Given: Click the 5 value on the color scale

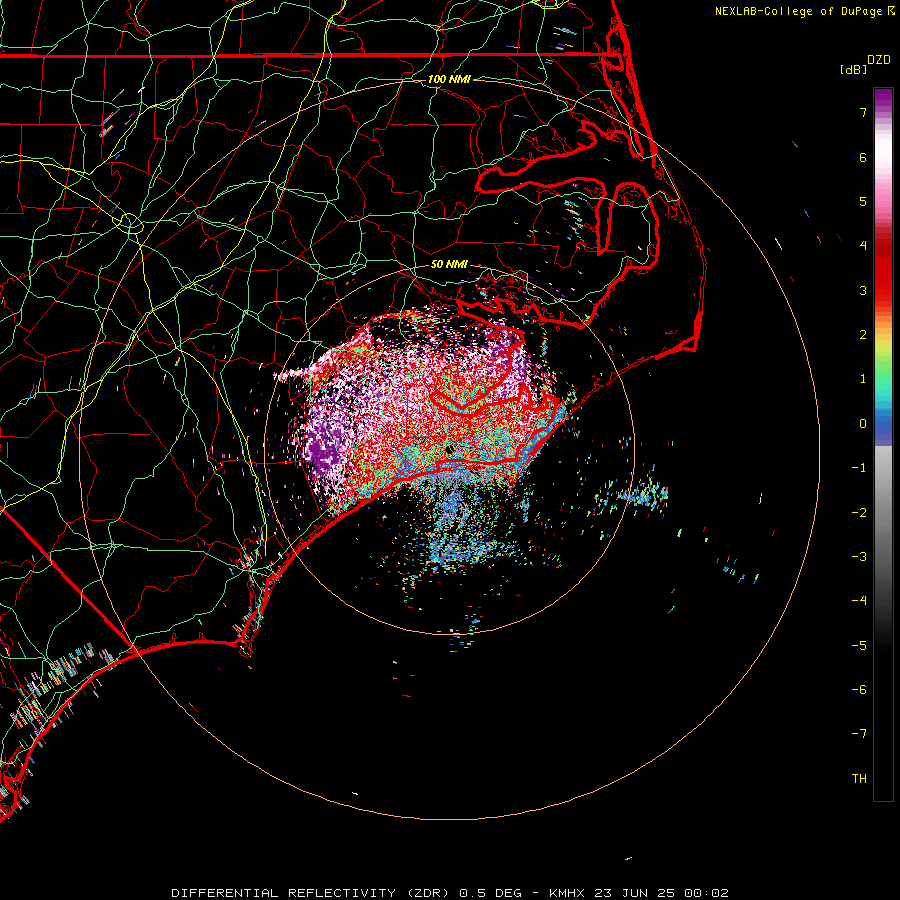Looking at the screenshot, I should point(863,201).
